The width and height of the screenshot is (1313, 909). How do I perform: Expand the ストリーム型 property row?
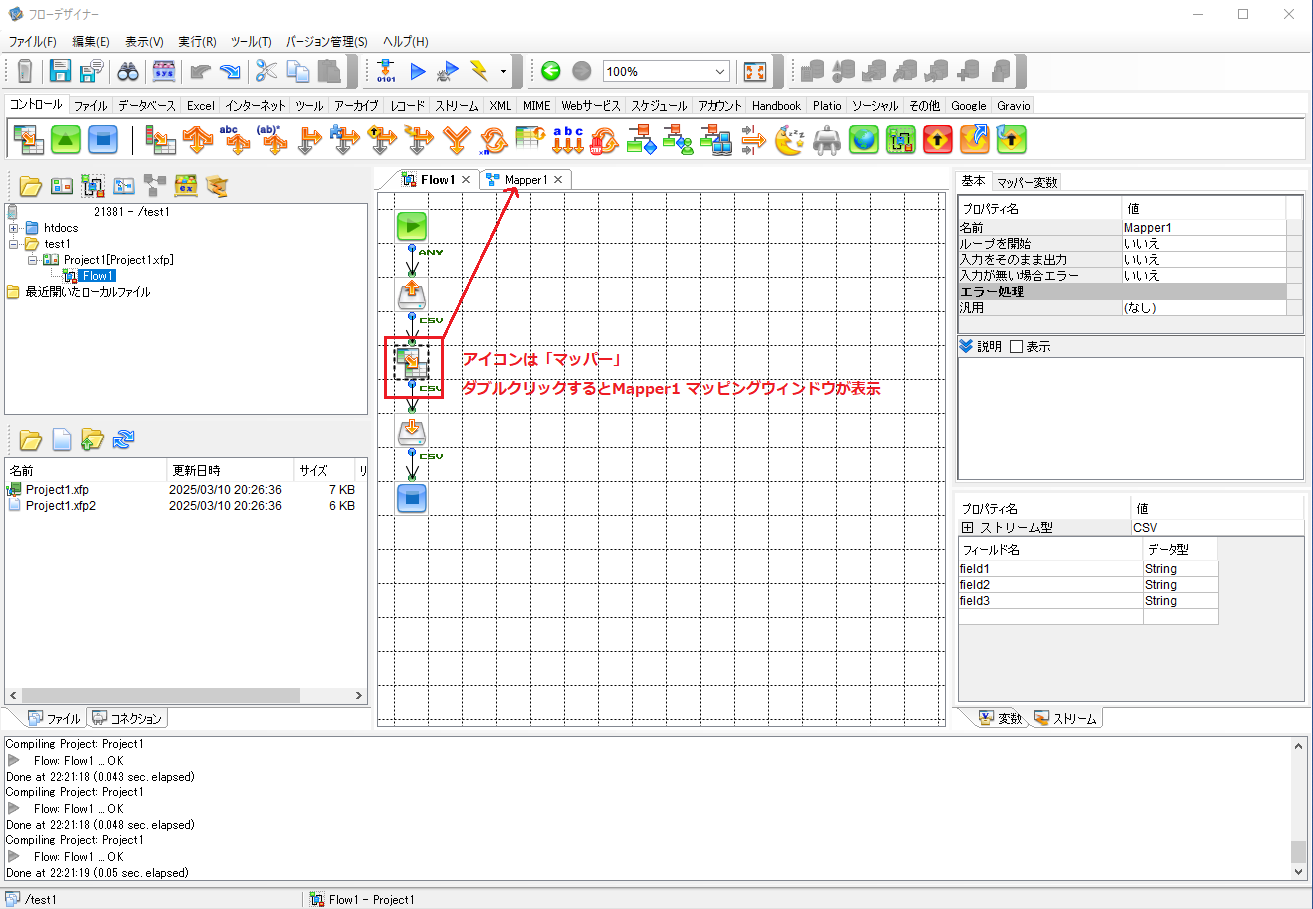click(967, 527)
